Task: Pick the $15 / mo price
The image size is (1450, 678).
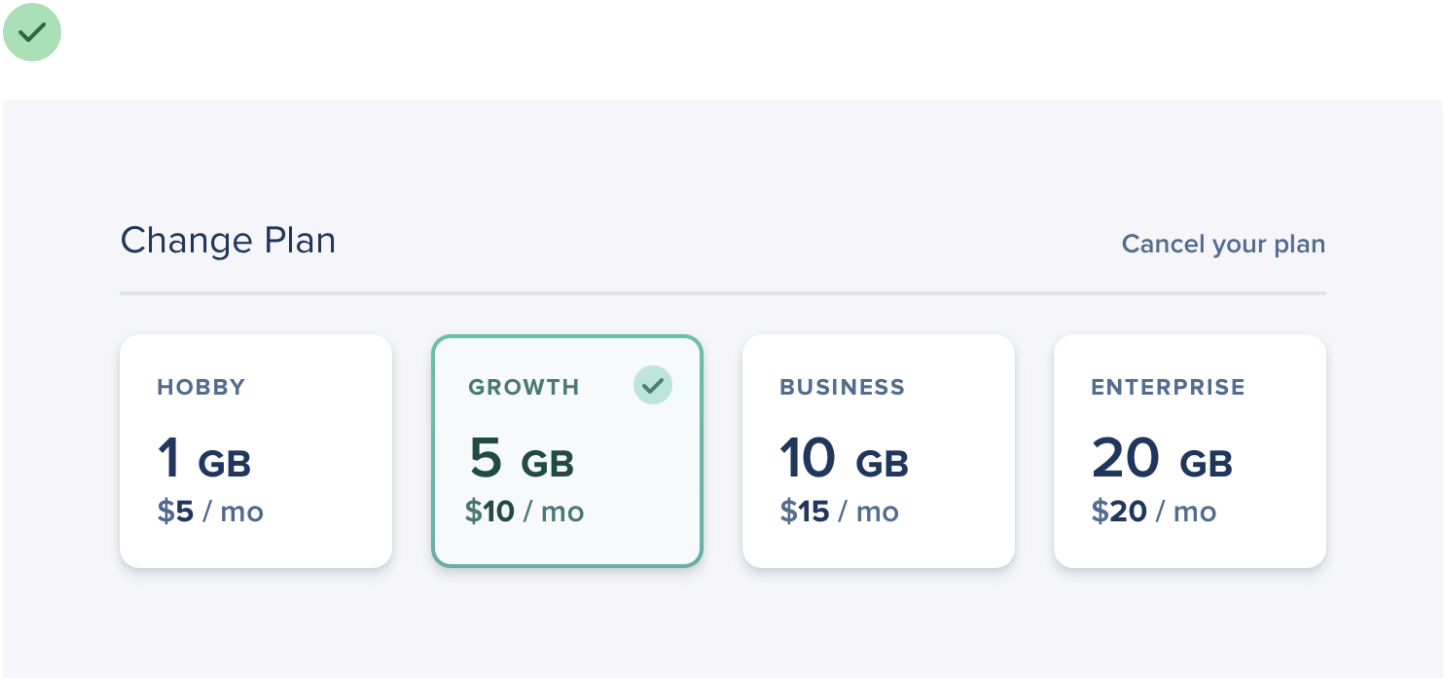Action: point(838,512)
